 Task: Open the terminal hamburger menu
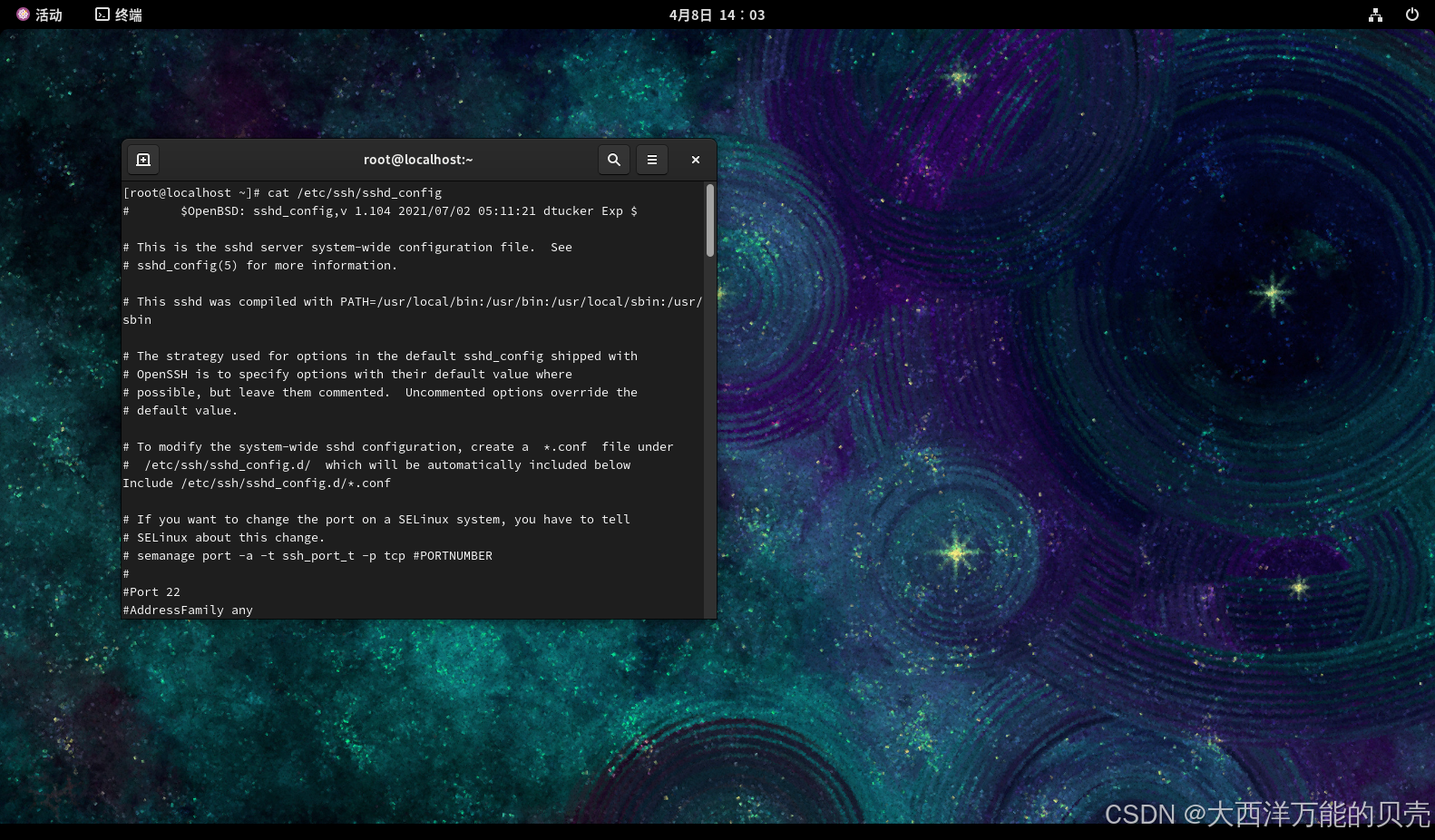(652, 160)
